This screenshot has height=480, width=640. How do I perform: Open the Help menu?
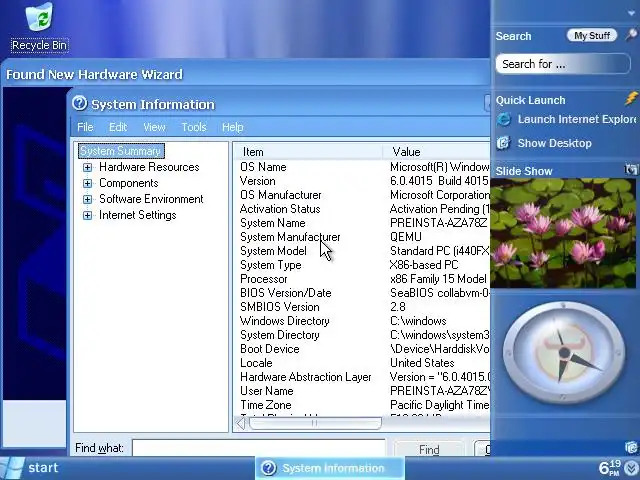tap(233, 127)
